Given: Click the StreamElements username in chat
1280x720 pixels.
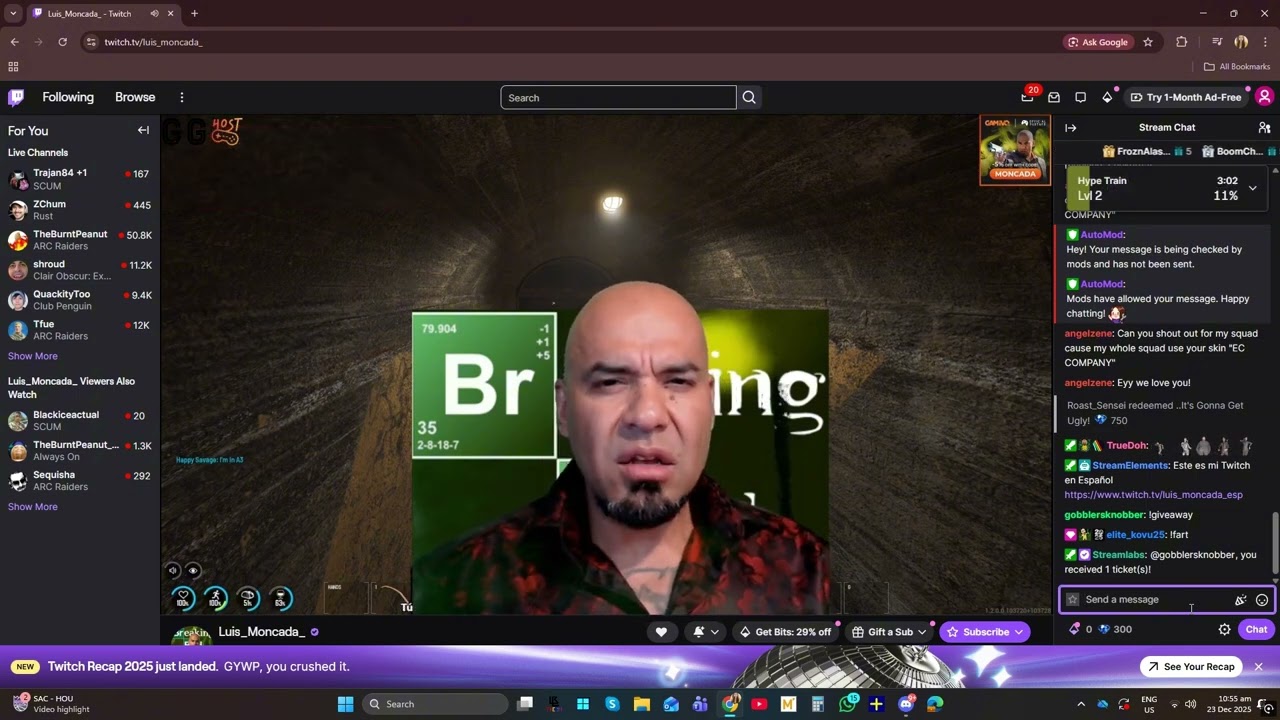Looking at the screenshot, I should tap(1130, 466).
